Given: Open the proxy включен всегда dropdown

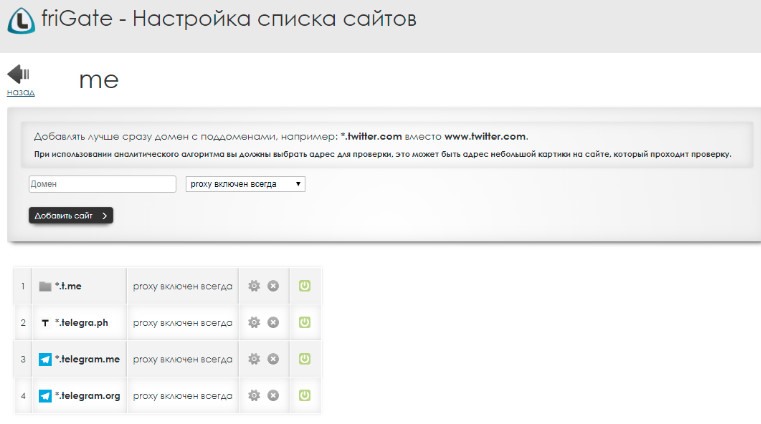Looking at the screenshot, I should pyautogui.click(x=246, y=184).
